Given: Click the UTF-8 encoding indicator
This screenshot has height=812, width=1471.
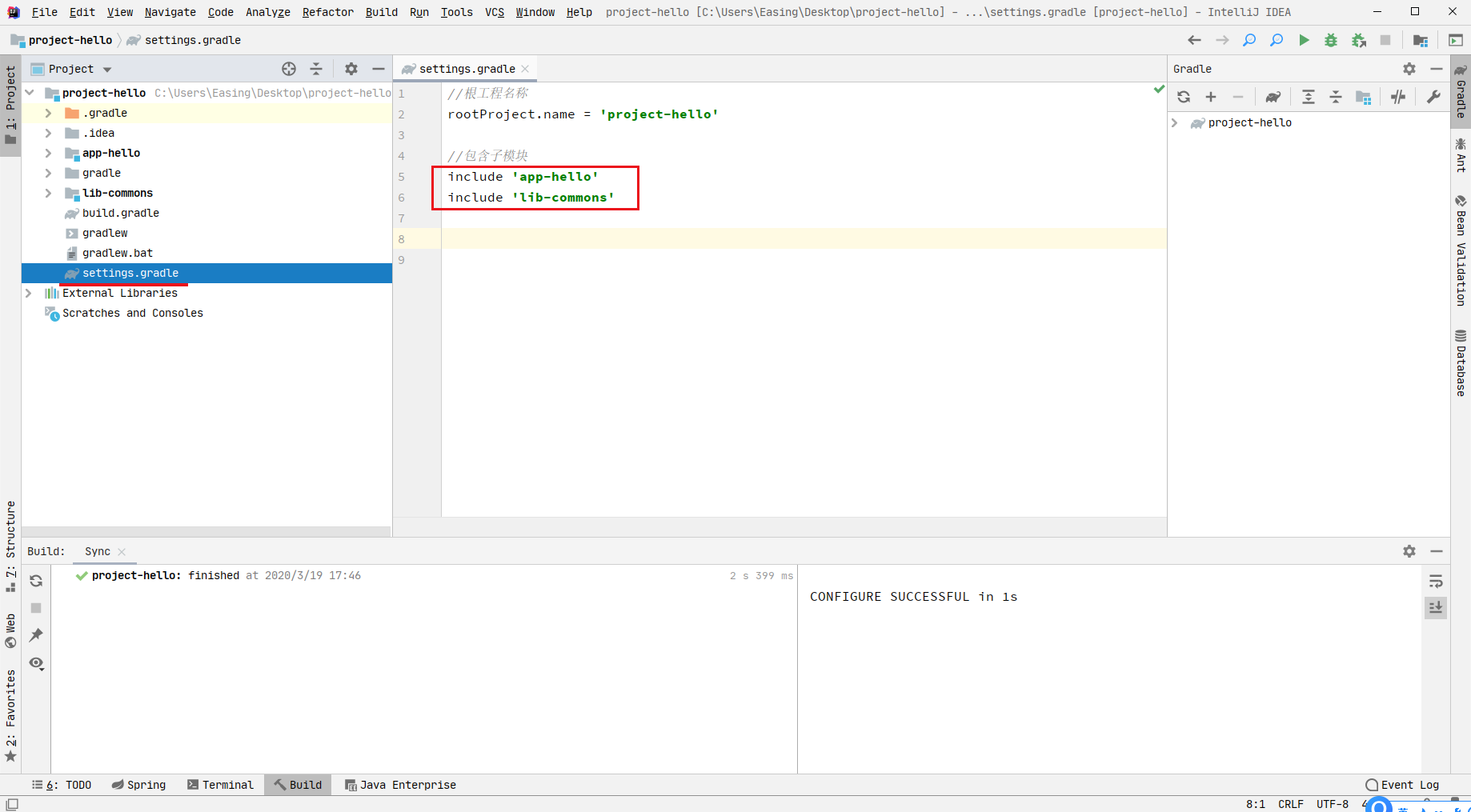Looking at the screenshot, I should click(x=1333, y=804).
